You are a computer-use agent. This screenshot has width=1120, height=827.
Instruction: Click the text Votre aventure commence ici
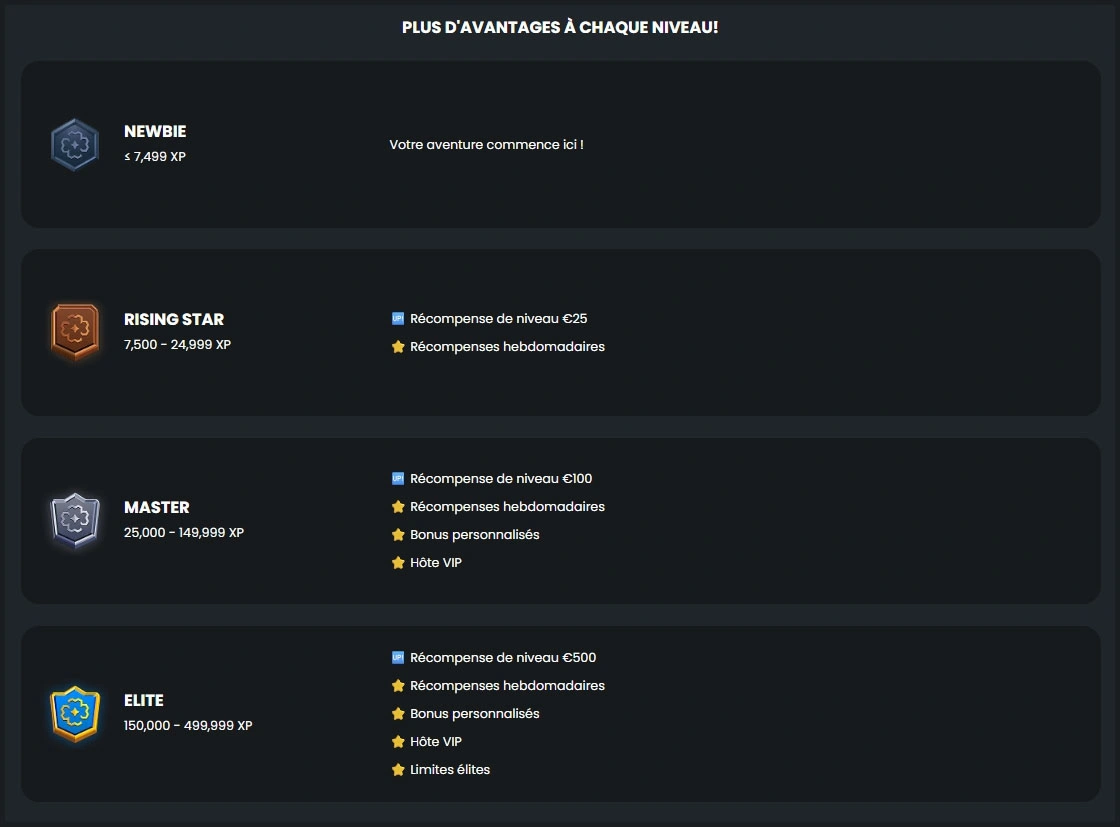(x=486, y=144)
